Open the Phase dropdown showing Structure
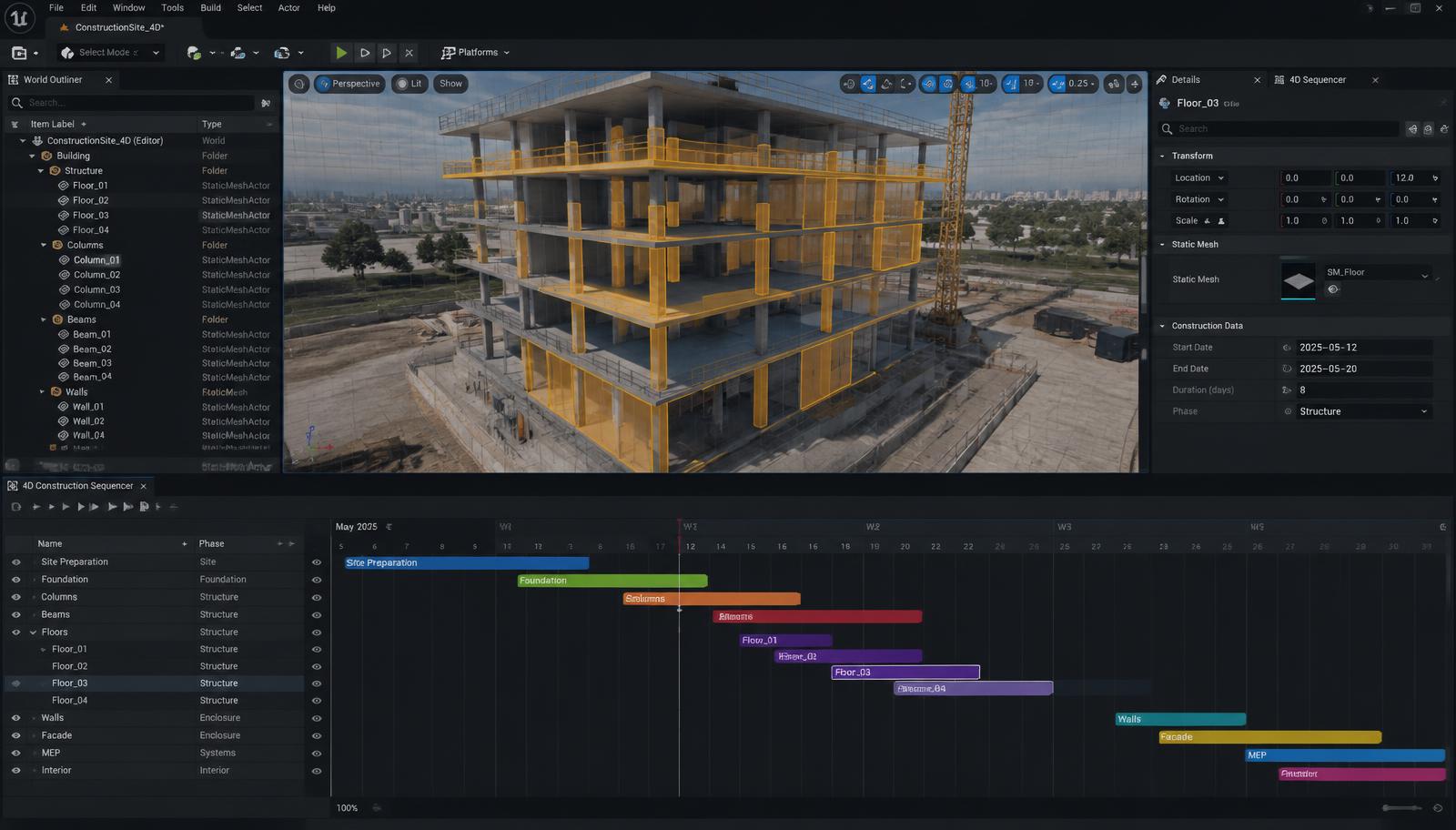Image resolution: width=1456 pixels, height=830 pixels. (1364, 411)
